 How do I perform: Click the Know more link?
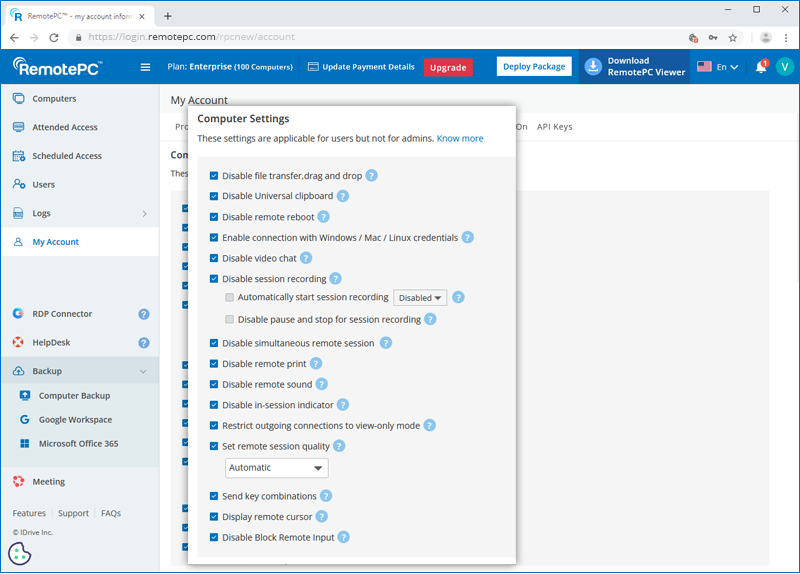pos(460,138)
